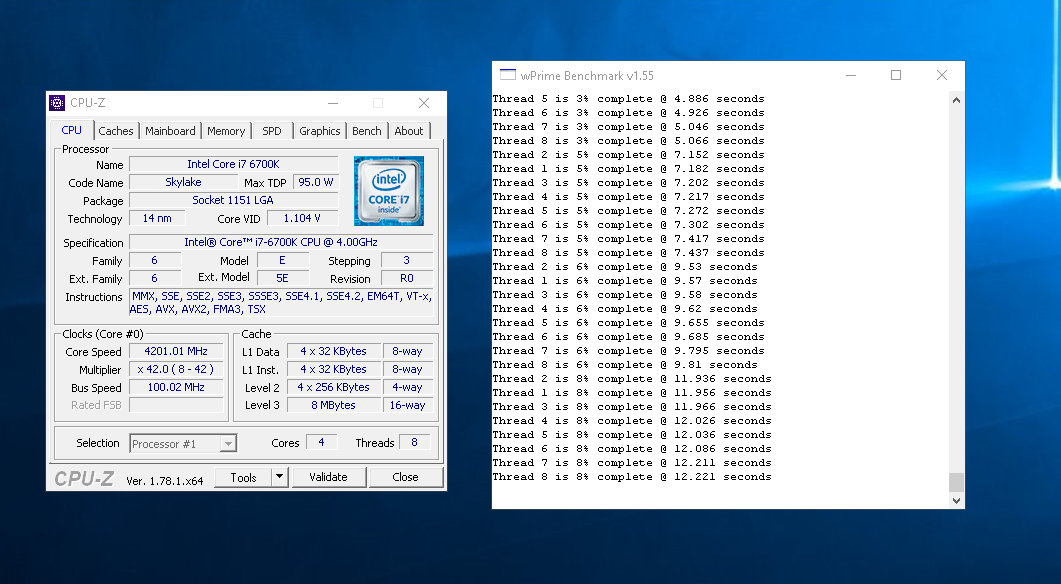The image size is (1061, 584).
Task: Click the Max TDP value '95.0 W'
Action: [x=316, y=182]
